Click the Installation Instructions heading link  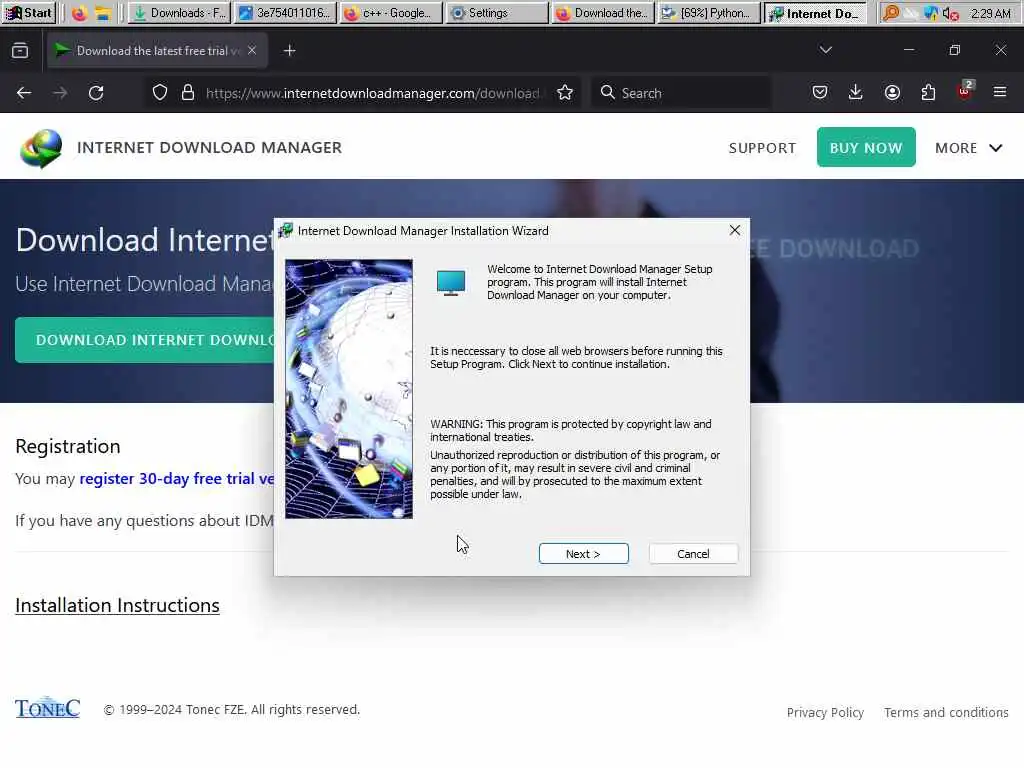[x=117, y=605]
